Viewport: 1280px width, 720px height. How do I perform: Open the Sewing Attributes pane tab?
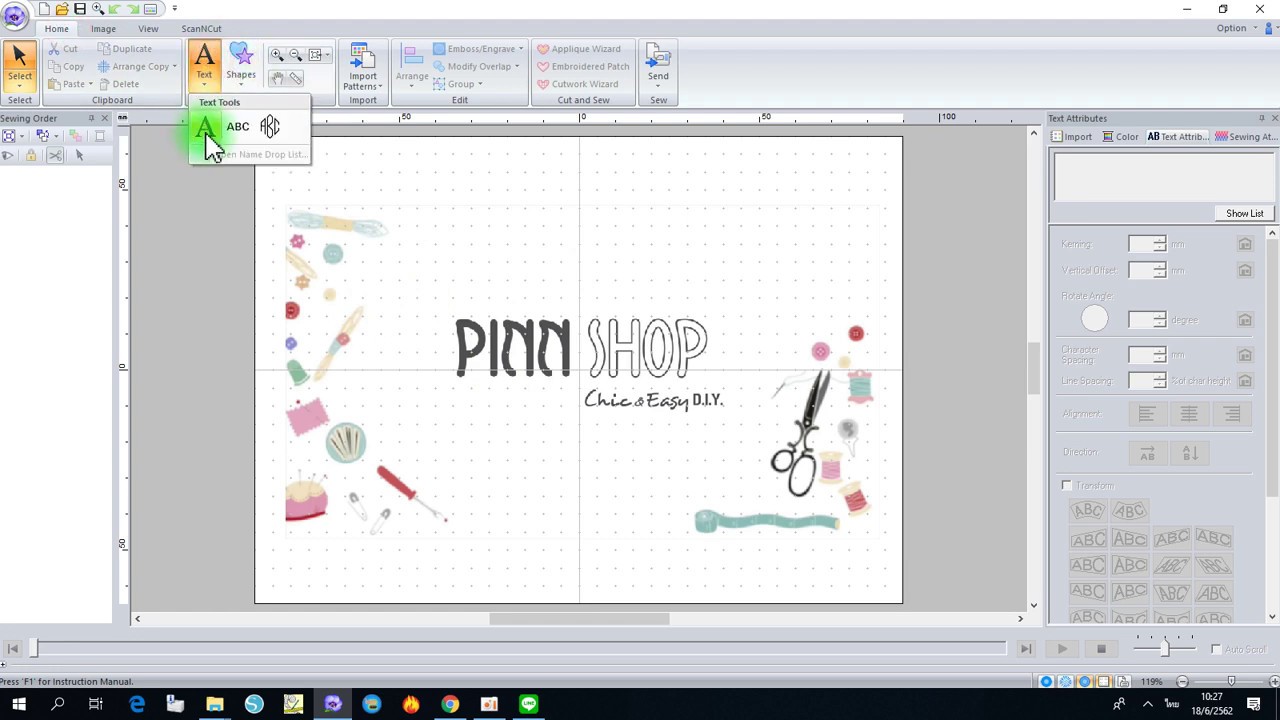(1244, 137)
